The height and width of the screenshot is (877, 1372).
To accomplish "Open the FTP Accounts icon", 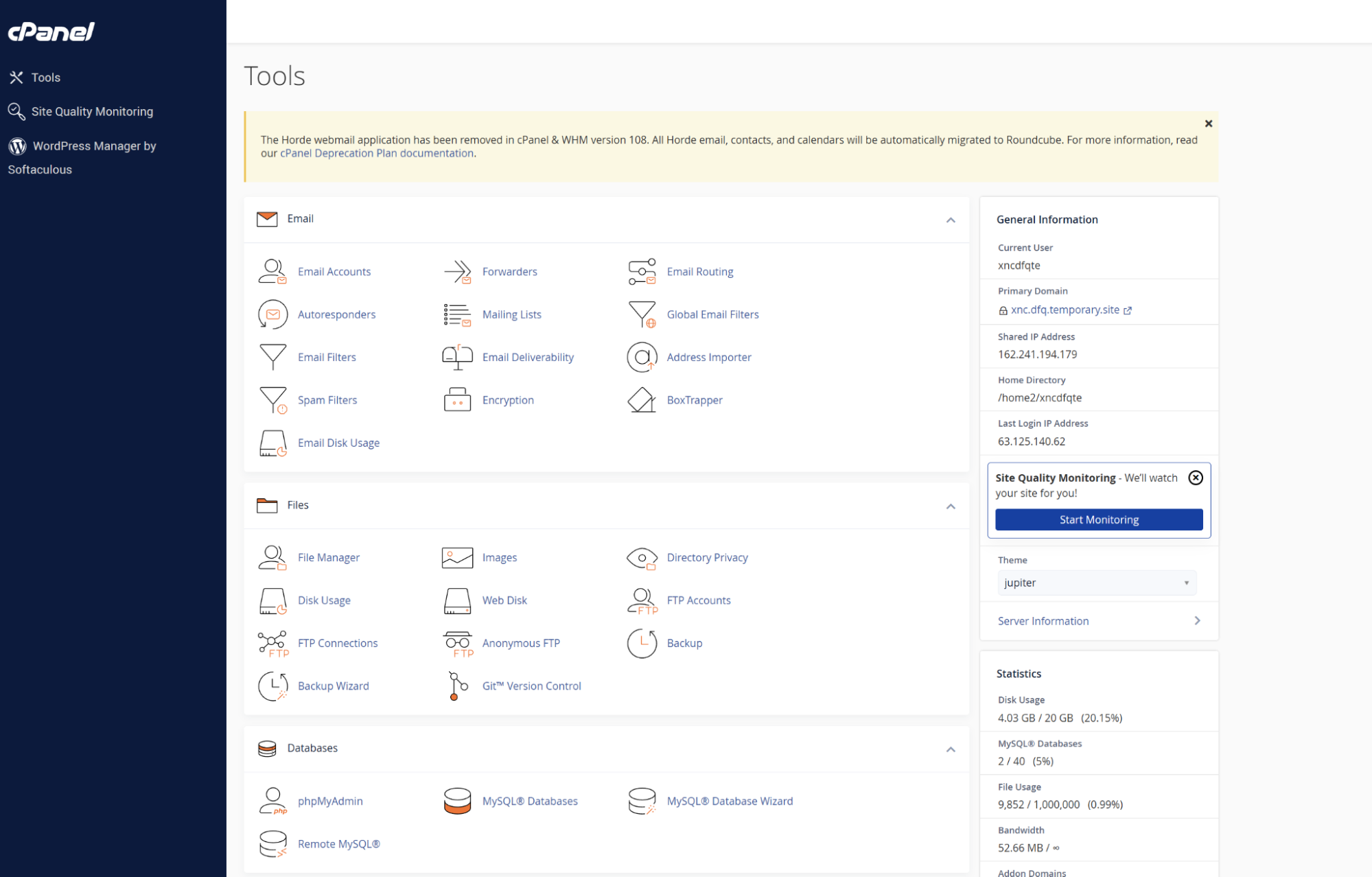I will [x=642, y=600].
